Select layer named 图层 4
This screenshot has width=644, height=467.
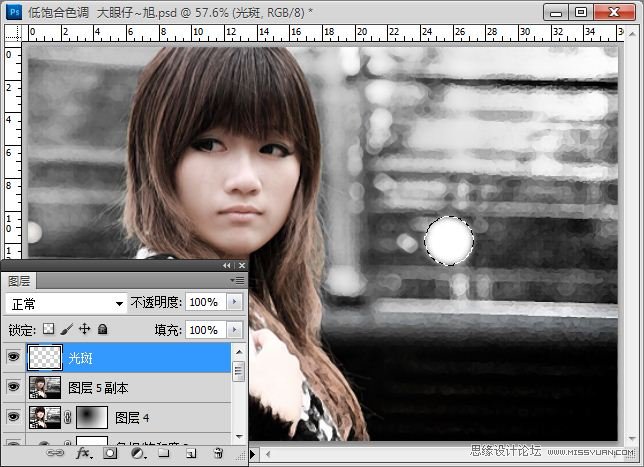click(132, 418)
